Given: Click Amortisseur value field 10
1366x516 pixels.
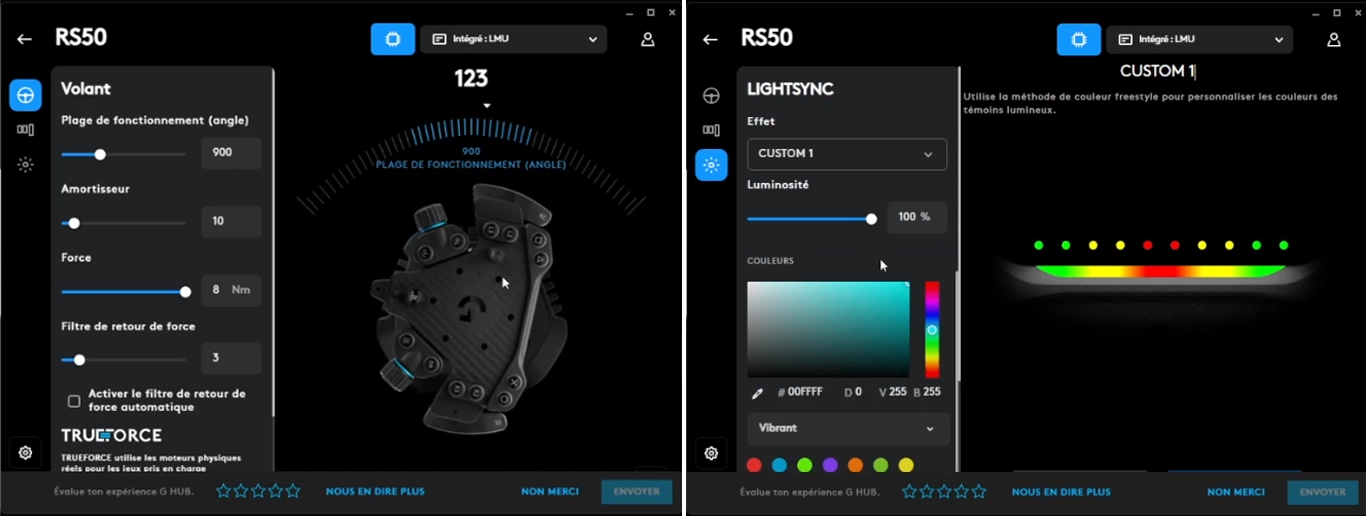Looking at the screenshot, I should point(231,222).
